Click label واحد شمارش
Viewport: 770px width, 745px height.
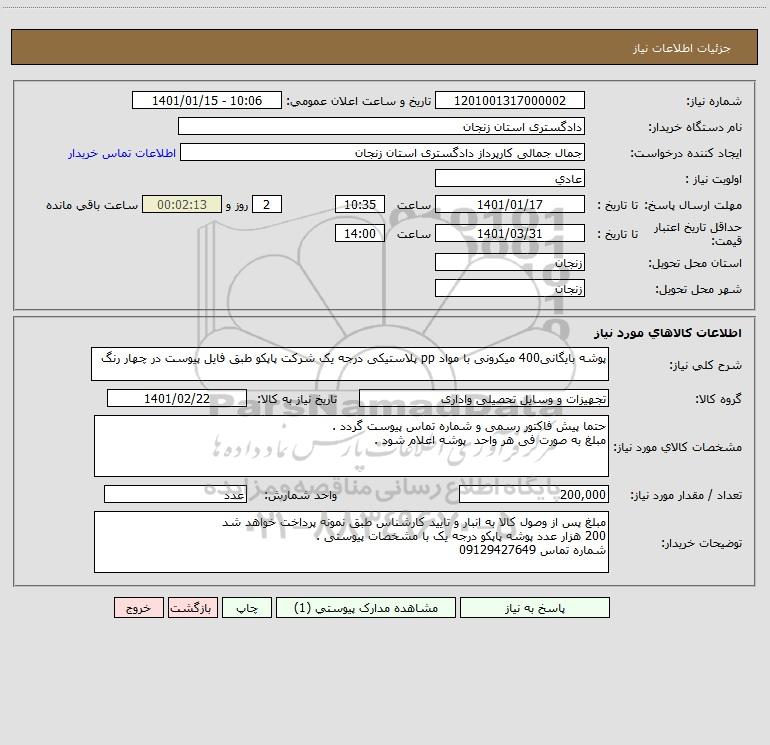point(301,496)
